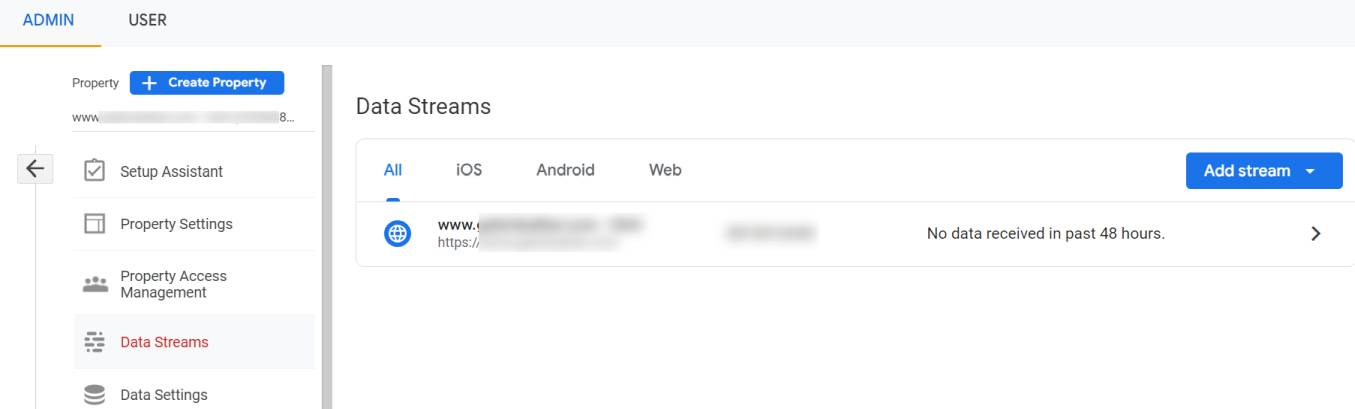Show only Web streams tab
Image resolution: width=1355 pixels, height=409 pixels.
click(x=665, y=170)
